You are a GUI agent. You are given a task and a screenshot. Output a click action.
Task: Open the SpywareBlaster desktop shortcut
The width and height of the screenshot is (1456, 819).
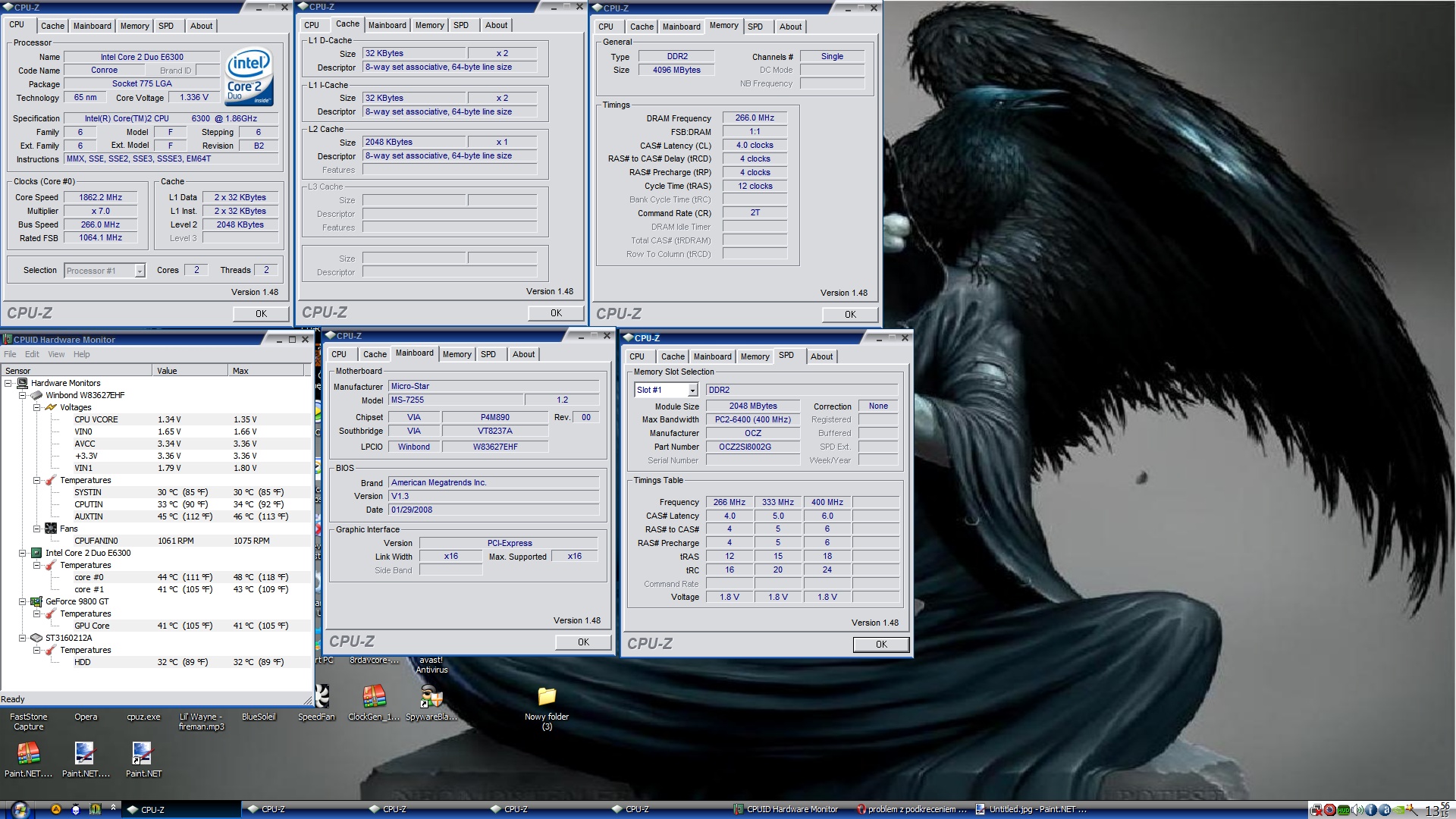click(431, 696)
